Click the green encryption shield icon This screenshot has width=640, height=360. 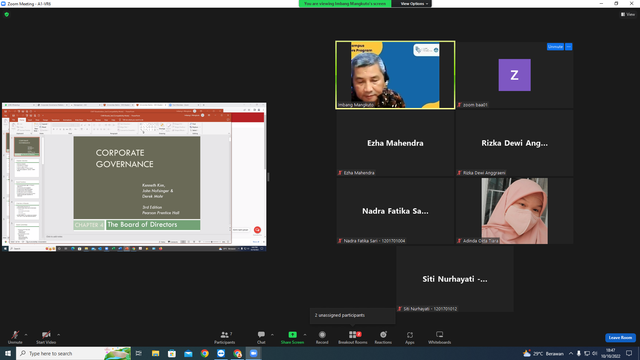[x=7, y=14]
